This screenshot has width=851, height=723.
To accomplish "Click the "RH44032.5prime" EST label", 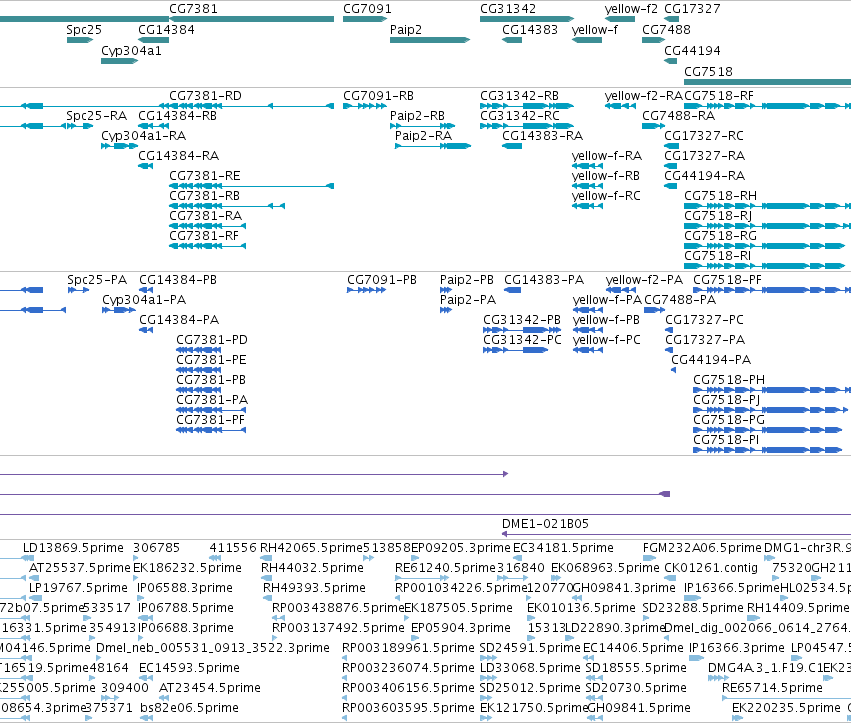I will tap(312, 568).
